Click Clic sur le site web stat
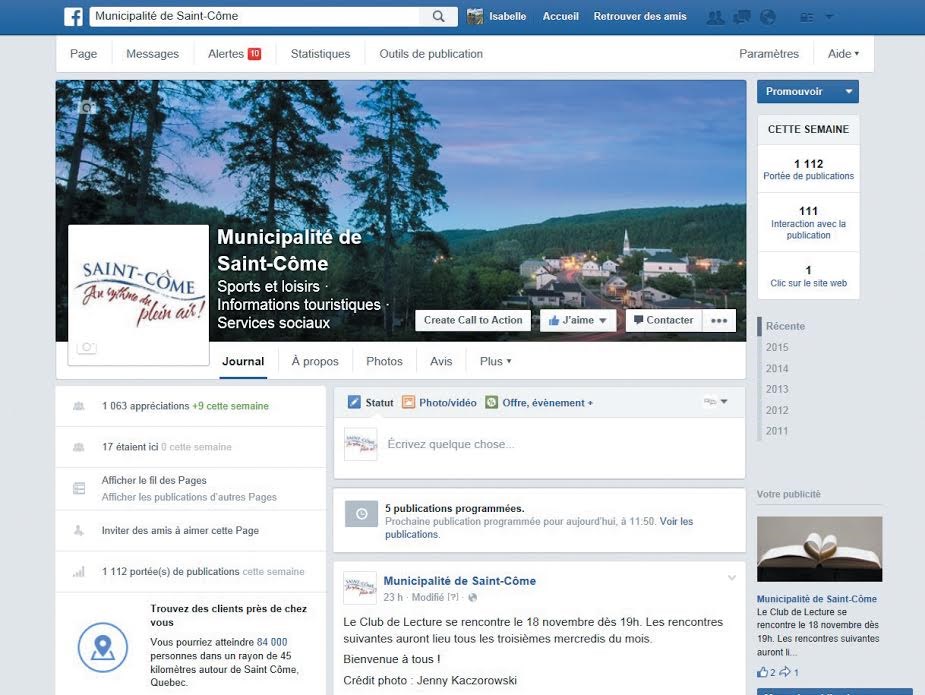 point(808,276)
